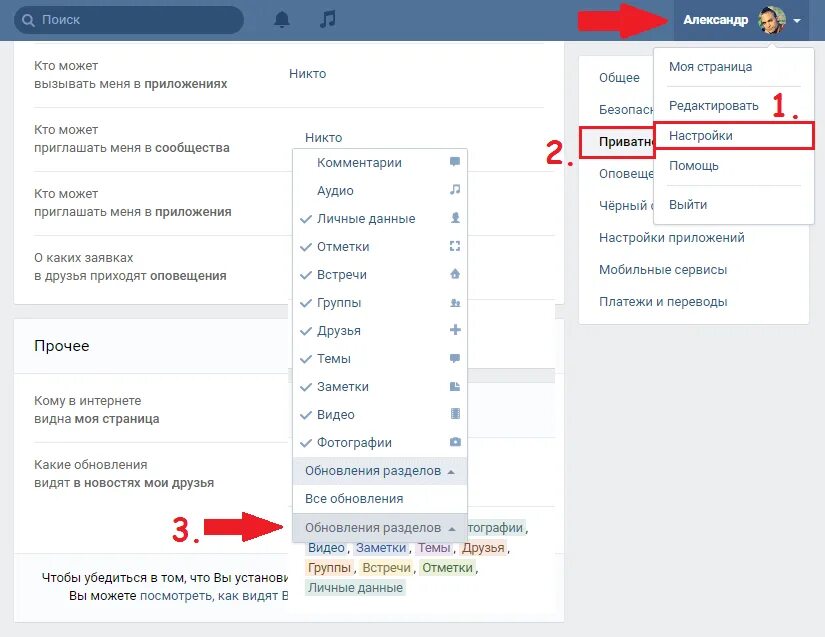Uncheck Друзья in the list
Image resolution: width=825 pixels, height=637 pixels.
pyautogui.click(x=379, y=330)
